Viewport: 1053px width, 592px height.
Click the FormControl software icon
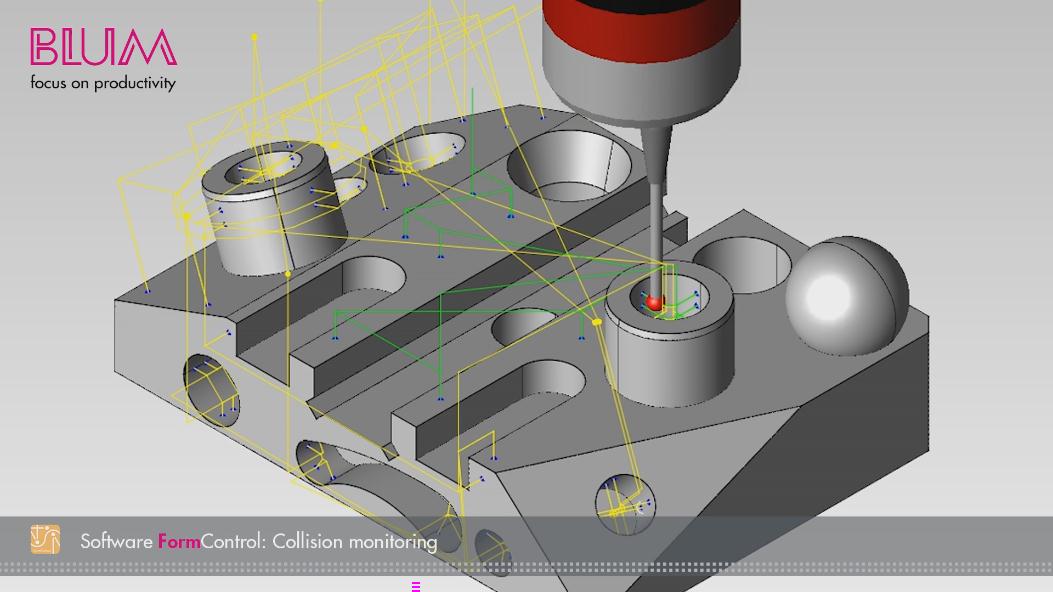45,540
